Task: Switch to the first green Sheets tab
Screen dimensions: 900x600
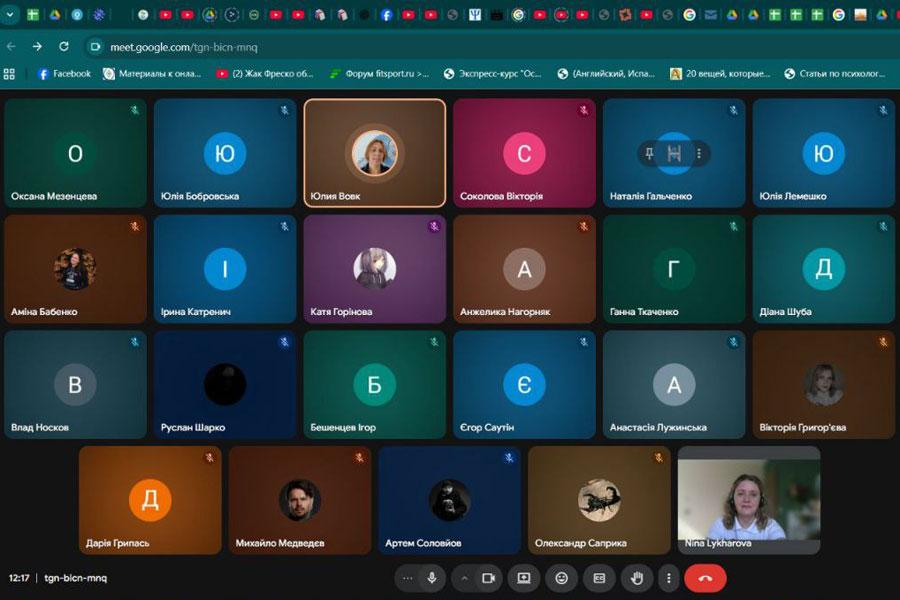Action: tap(33, 15)
